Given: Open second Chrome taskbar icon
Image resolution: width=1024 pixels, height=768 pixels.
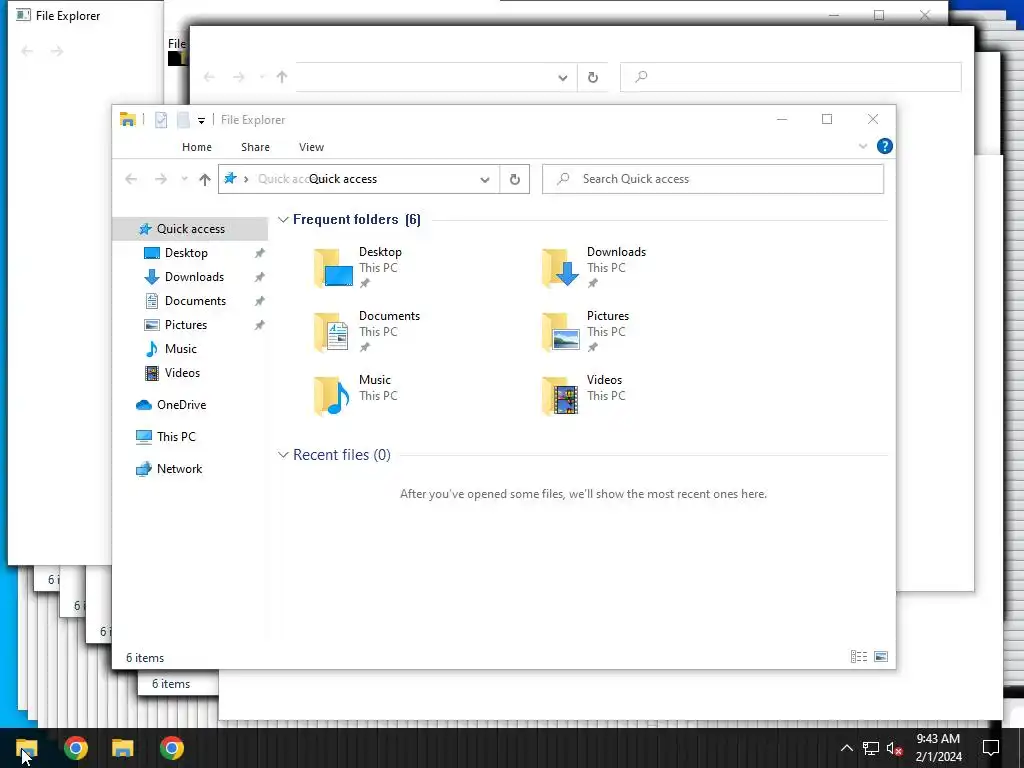Looking at the screenshot, I should (171, 748).
